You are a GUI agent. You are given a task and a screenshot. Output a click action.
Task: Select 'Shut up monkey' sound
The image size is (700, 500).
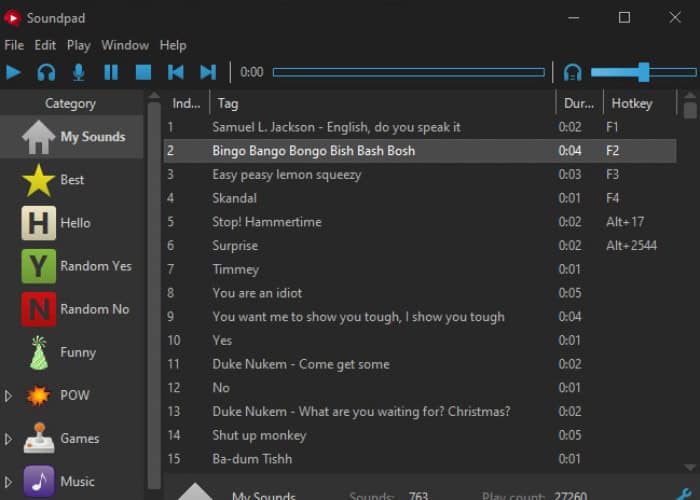(420, 435)
